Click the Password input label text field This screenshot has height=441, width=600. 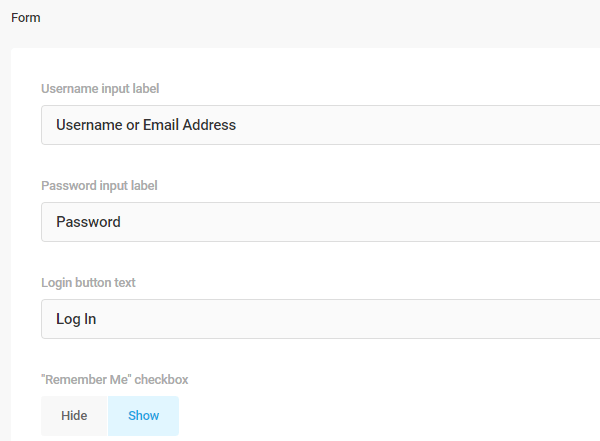[320, 222]
